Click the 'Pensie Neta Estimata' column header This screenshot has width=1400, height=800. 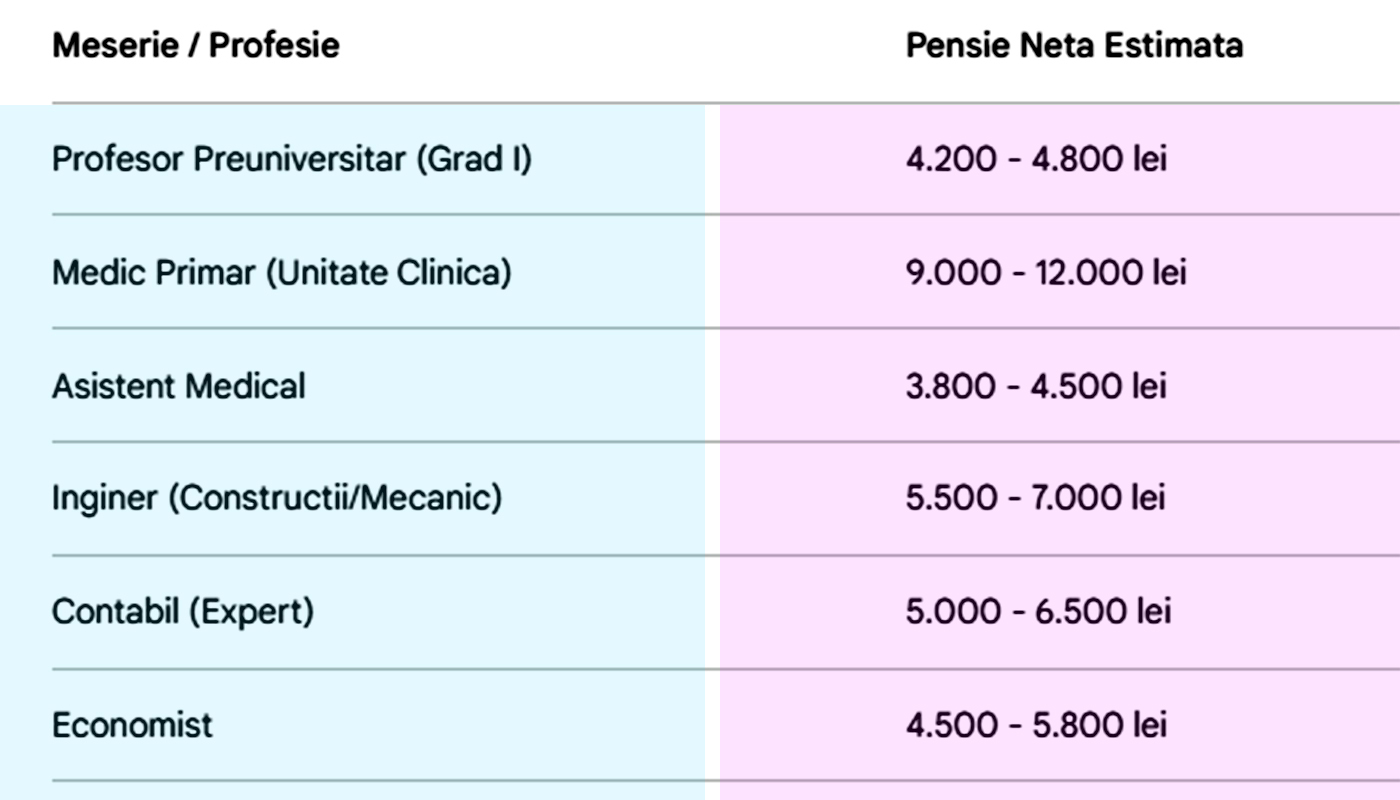click(1074, 45)
